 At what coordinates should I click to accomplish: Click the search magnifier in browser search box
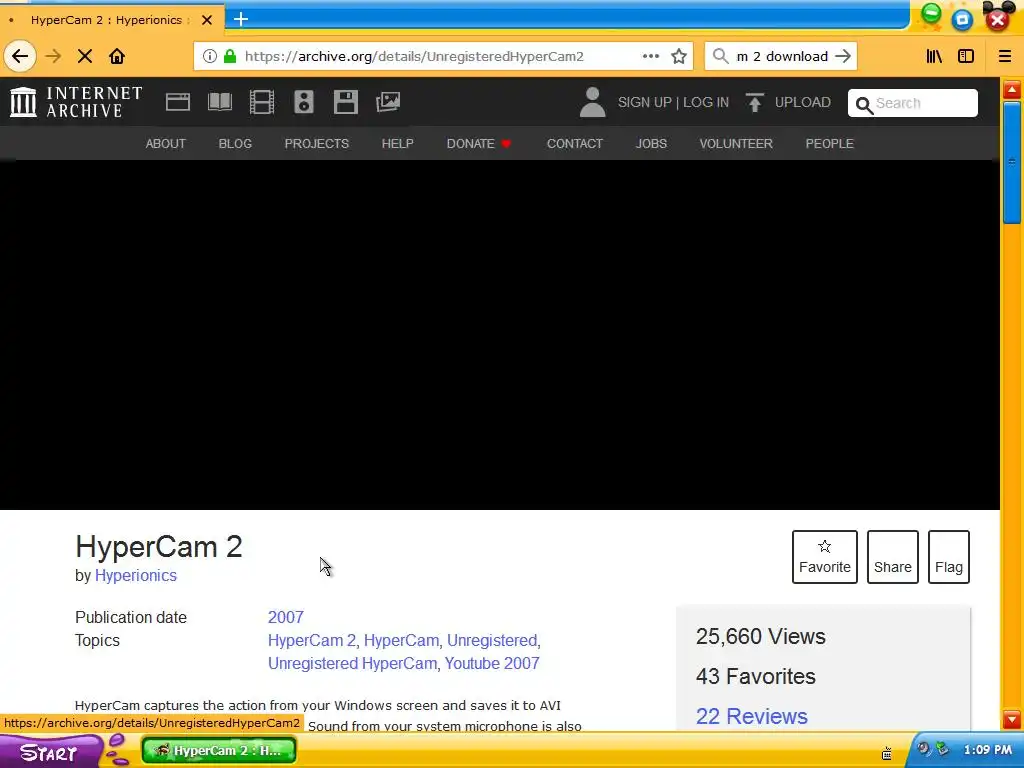720,56
